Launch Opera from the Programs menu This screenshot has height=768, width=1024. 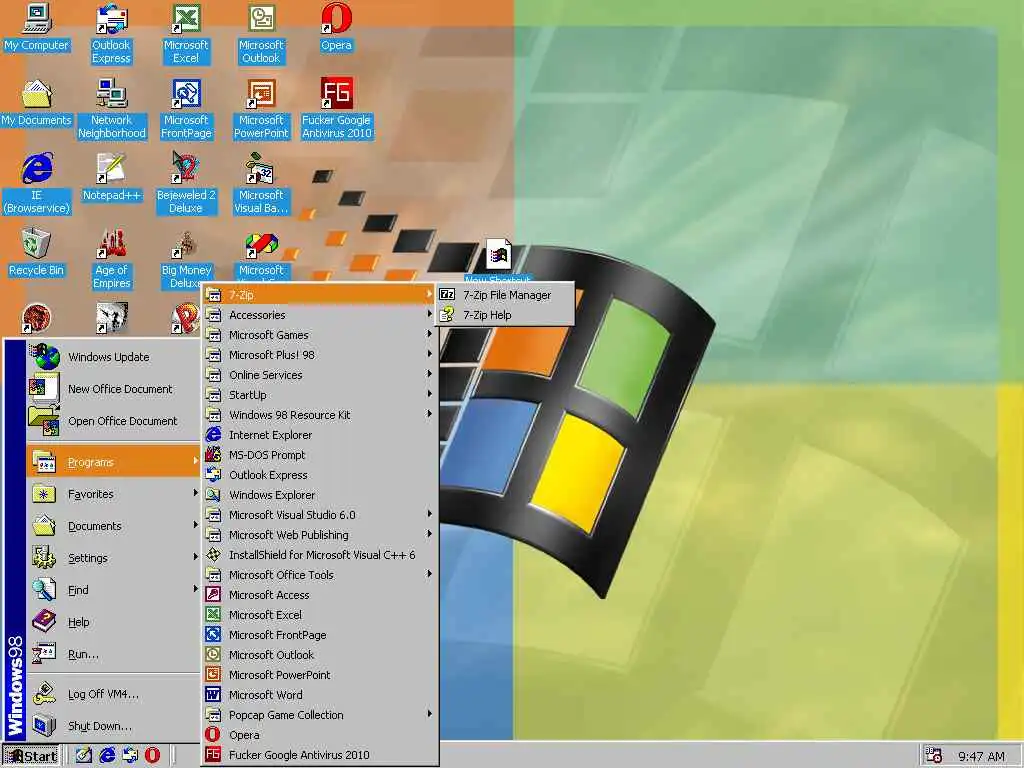pos(319,735)
